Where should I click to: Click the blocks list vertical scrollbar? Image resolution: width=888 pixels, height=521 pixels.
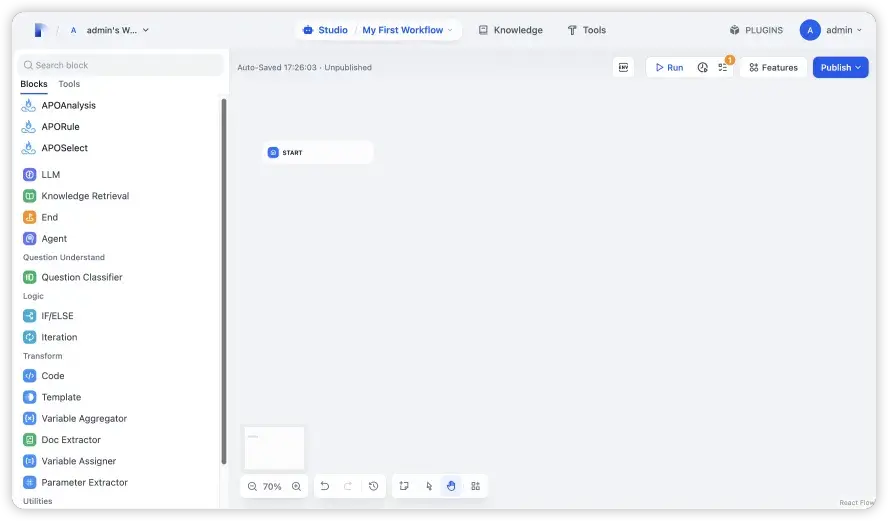click(x=224, y=281)
